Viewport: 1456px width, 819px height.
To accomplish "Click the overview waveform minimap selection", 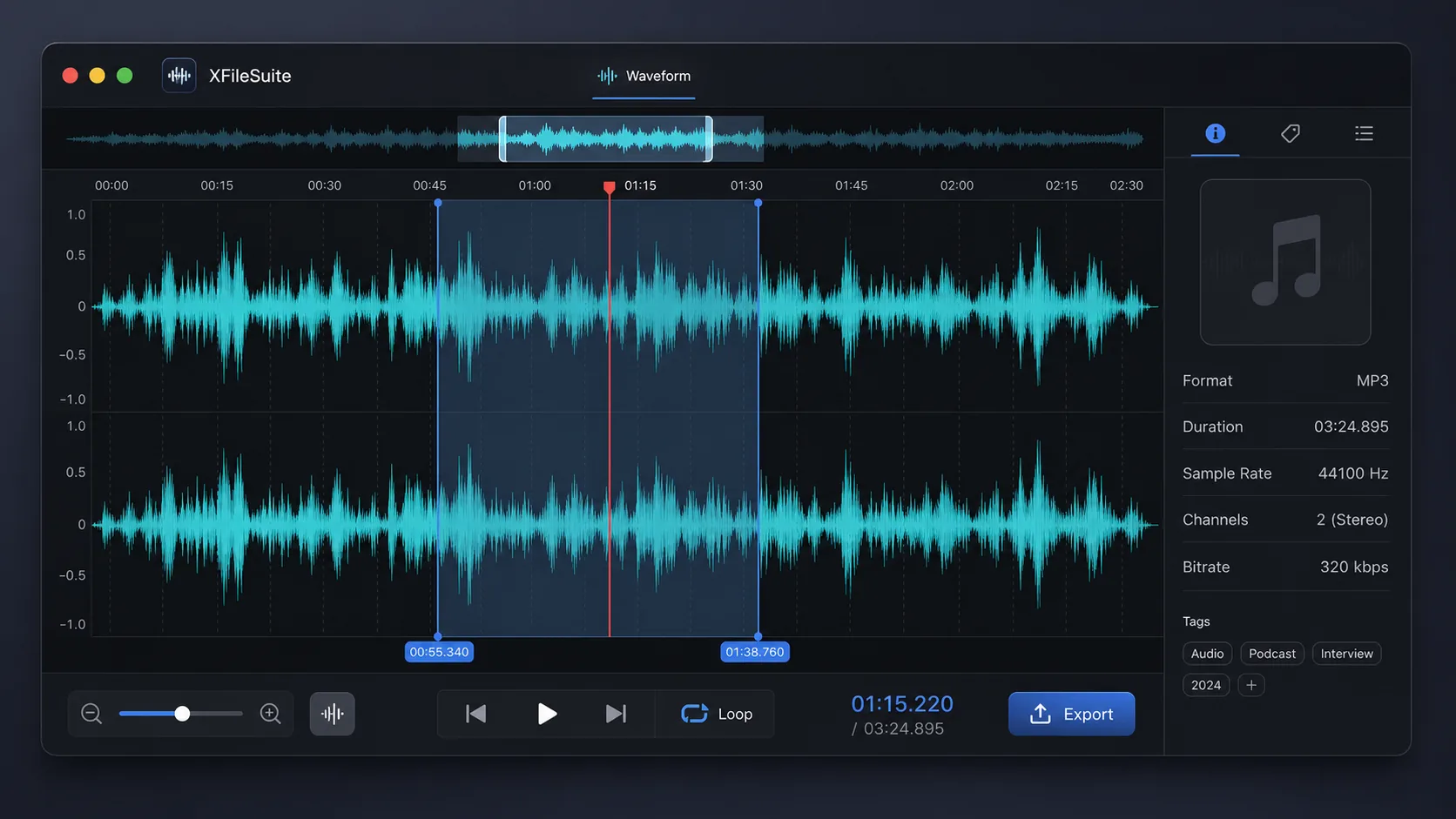I will click(x=606, y=138).
